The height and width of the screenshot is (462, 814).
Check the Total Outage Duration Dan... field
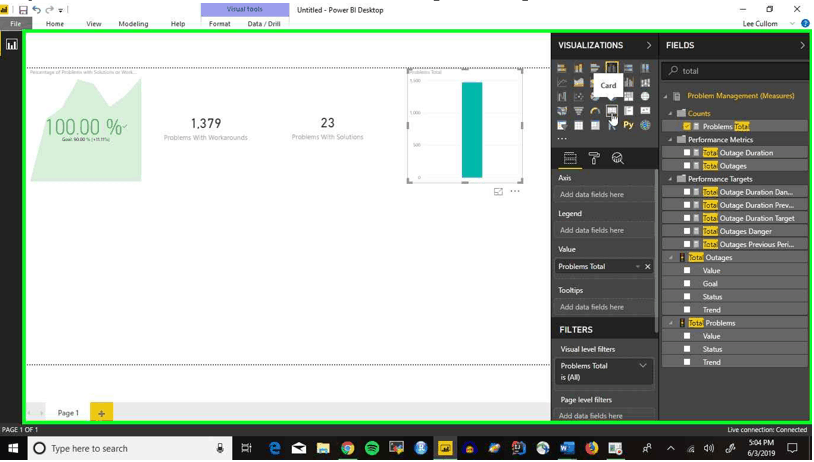(x=687, y=192)
